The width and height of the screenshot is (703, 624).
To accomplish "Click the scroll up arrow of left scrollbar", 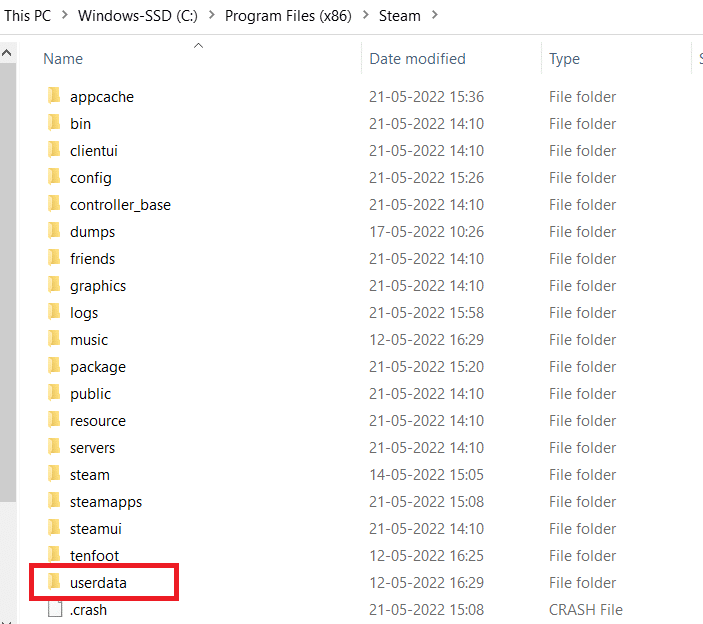I will click(x=7, y=53).
